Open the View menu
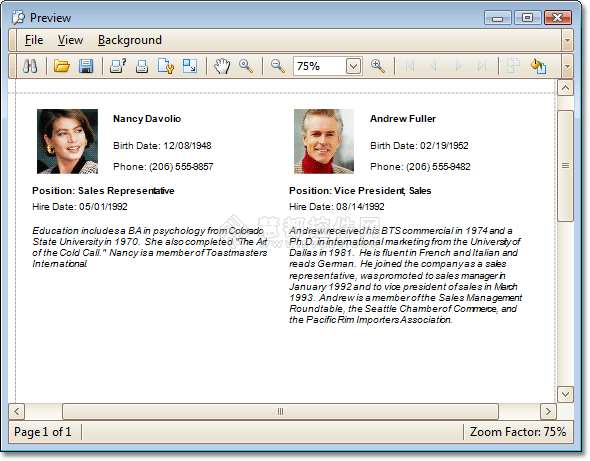The width and height of the screenshot is (590, 461). pos(70,40)
